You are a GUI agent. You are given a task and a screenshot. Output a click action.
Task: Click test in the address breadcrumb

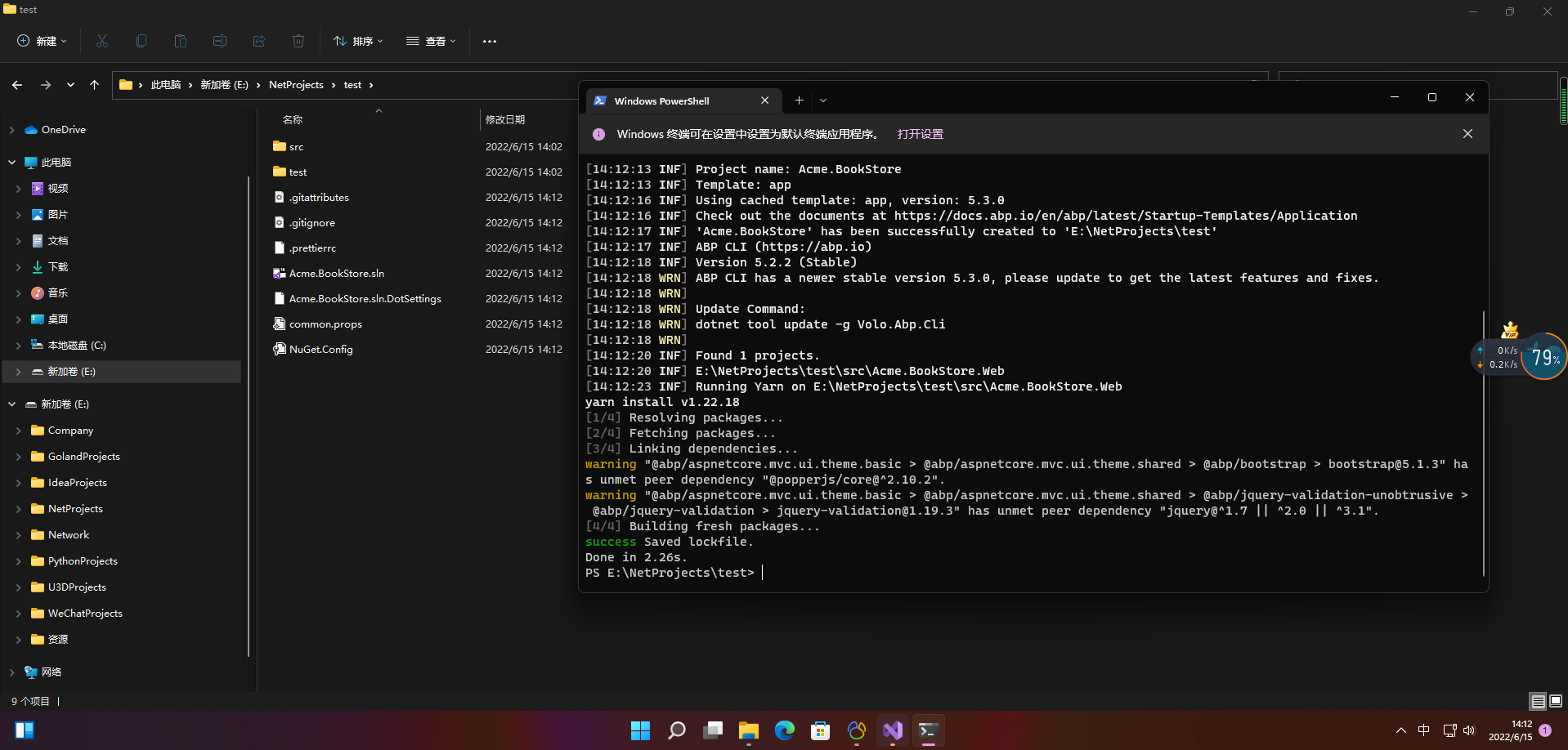tap(352, 85)
